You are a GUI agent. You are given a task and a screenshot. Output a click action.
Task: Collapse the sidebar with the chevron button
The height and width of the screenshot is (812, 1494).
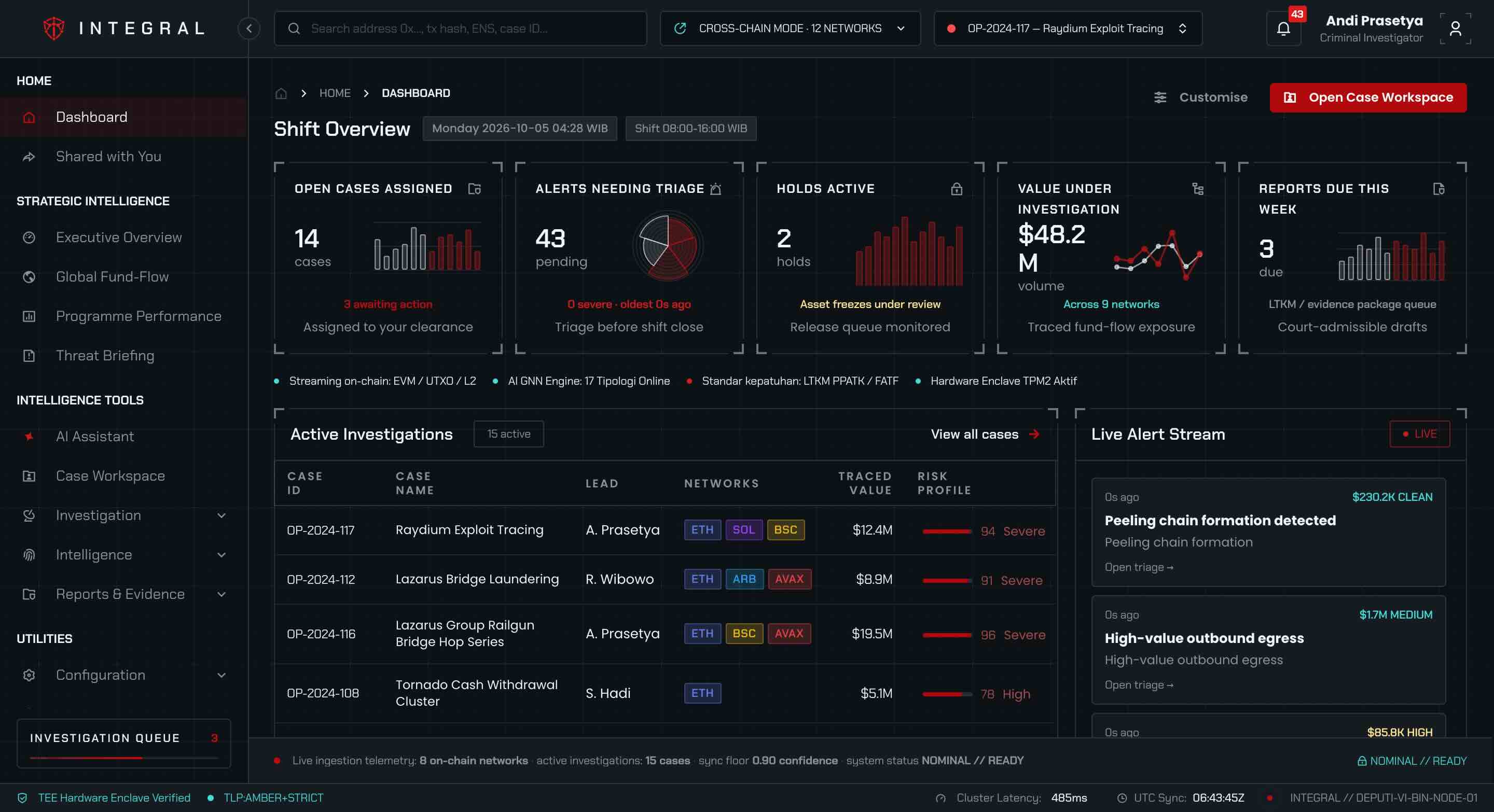click(249, 28)
